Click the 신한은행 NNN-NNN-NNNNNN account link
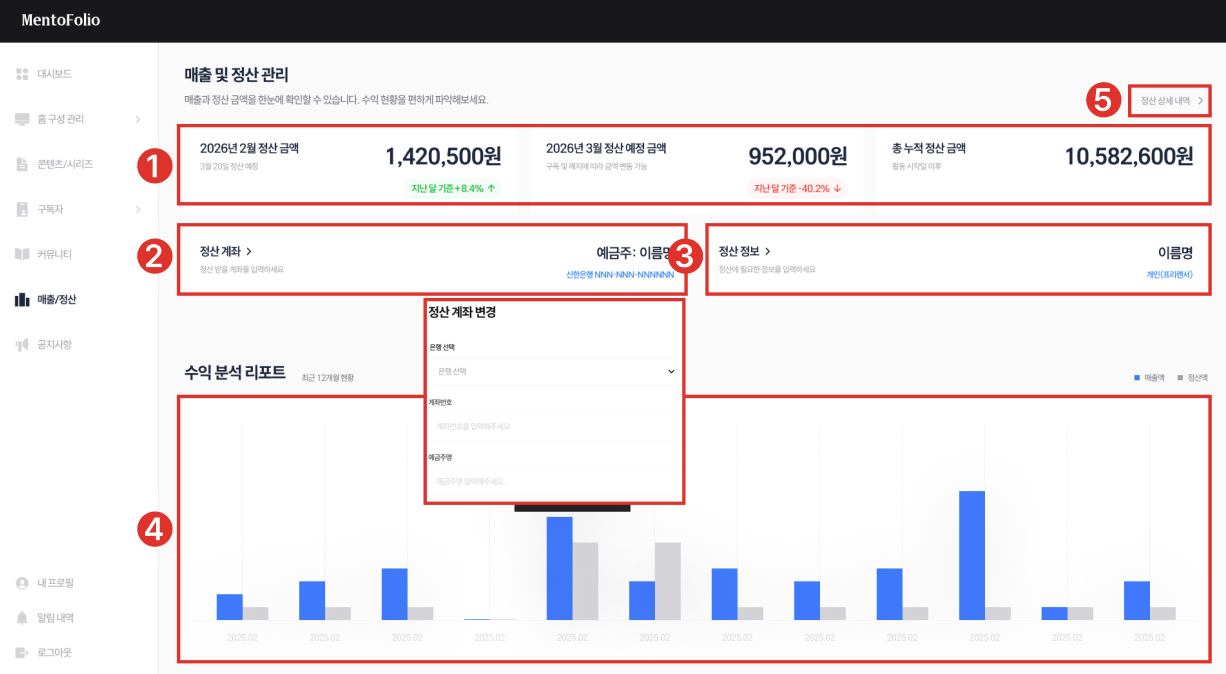This screenshot has height=674, width=1226. pos(620,273)
